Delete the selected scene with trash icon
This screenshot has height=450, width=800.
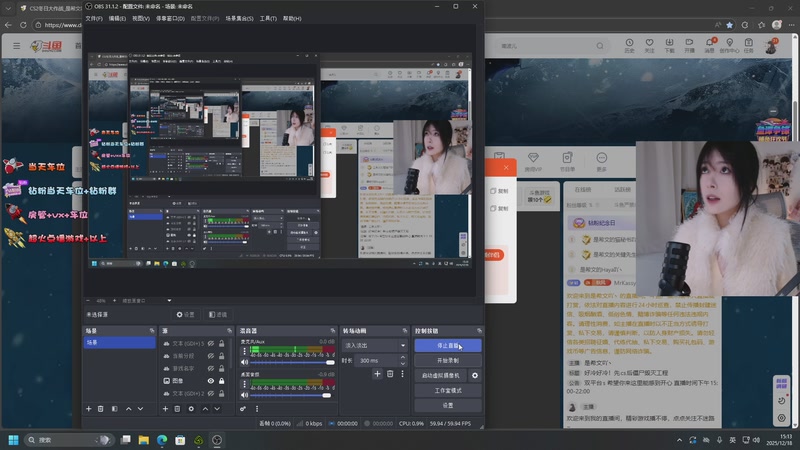101,409
